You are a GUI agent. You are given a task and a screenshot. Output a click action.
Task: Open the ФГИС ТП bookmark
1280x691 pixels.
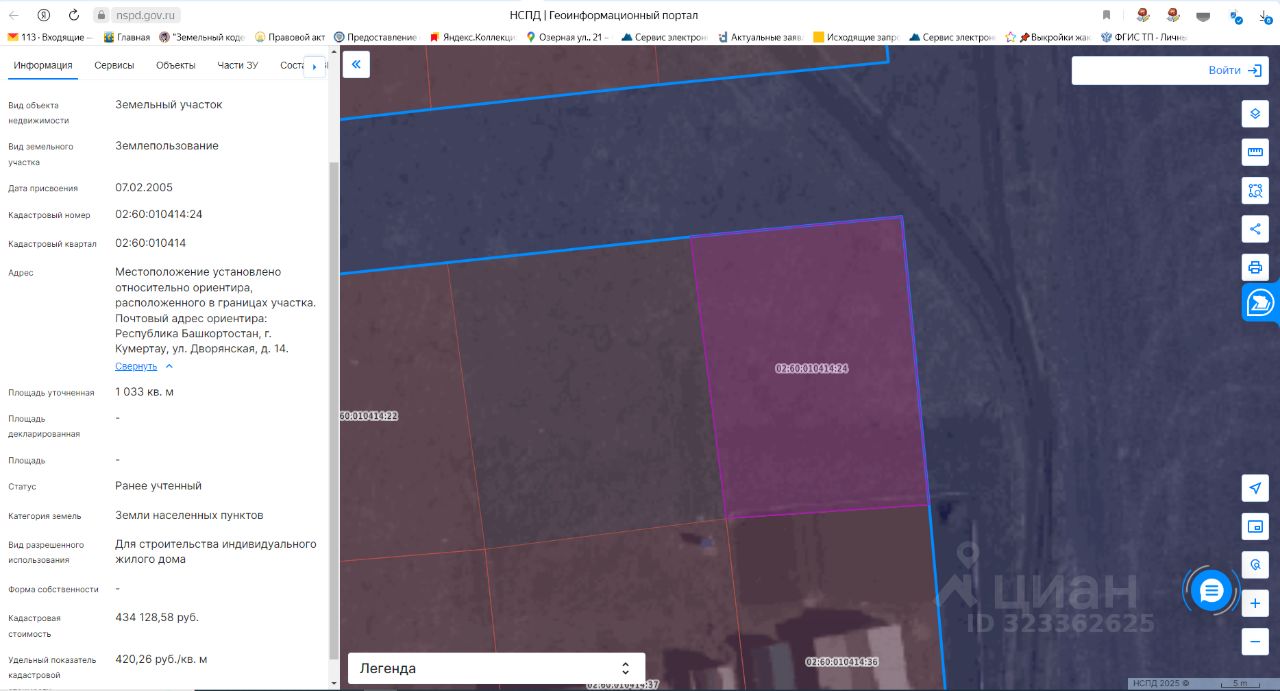1143,37
